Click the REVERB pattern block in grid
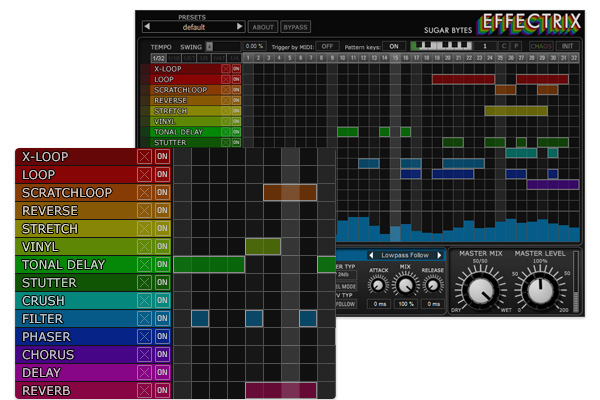The width and height of the screenshot is (600, 400). 281,390
